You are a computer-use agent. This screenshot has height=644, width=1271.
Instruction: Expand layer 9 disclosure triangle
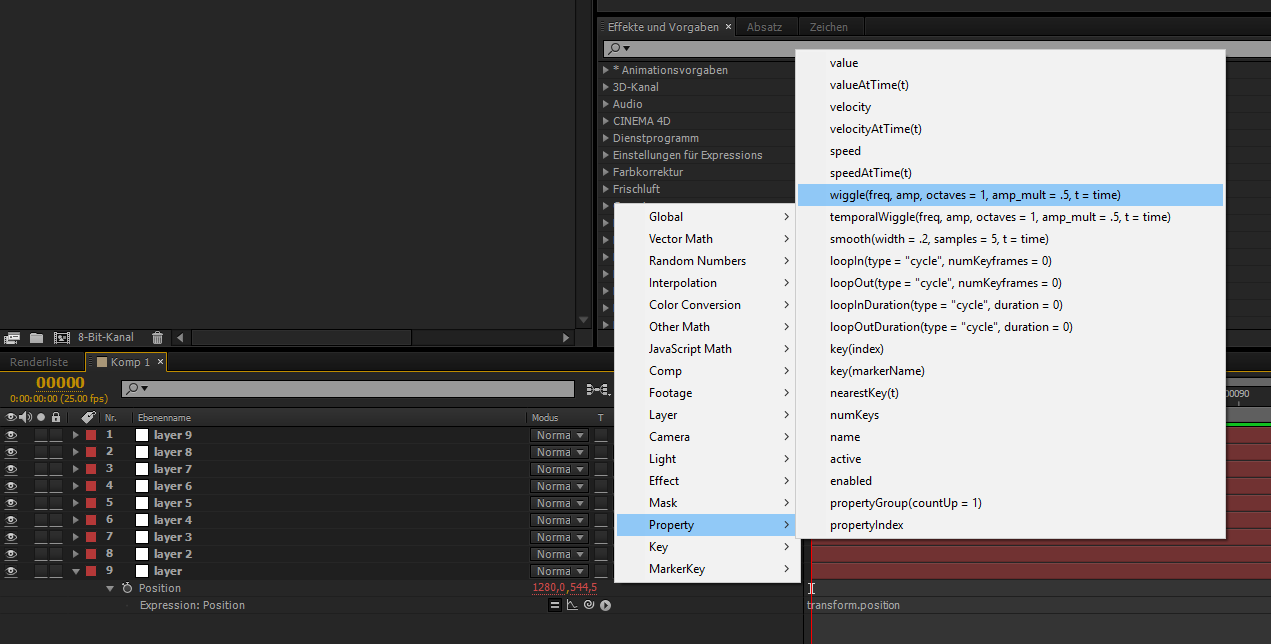click(76, 435)
